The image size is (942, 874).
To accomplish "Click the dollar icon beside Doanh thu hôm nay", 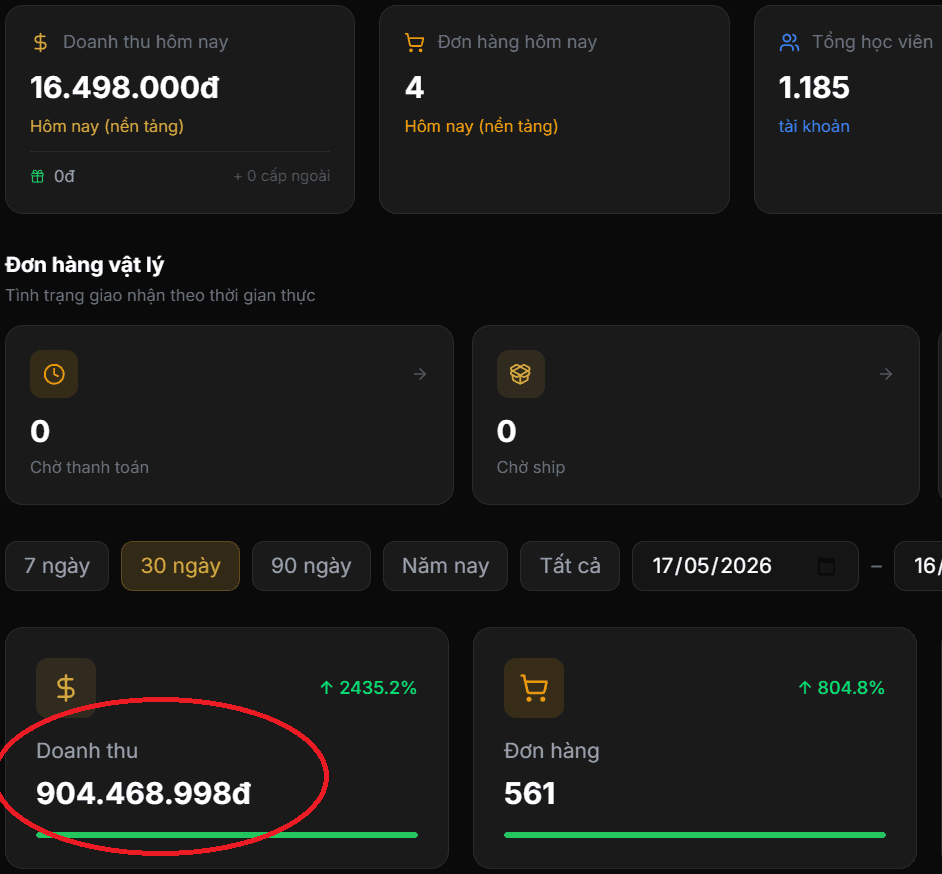I will coord(40,43).
